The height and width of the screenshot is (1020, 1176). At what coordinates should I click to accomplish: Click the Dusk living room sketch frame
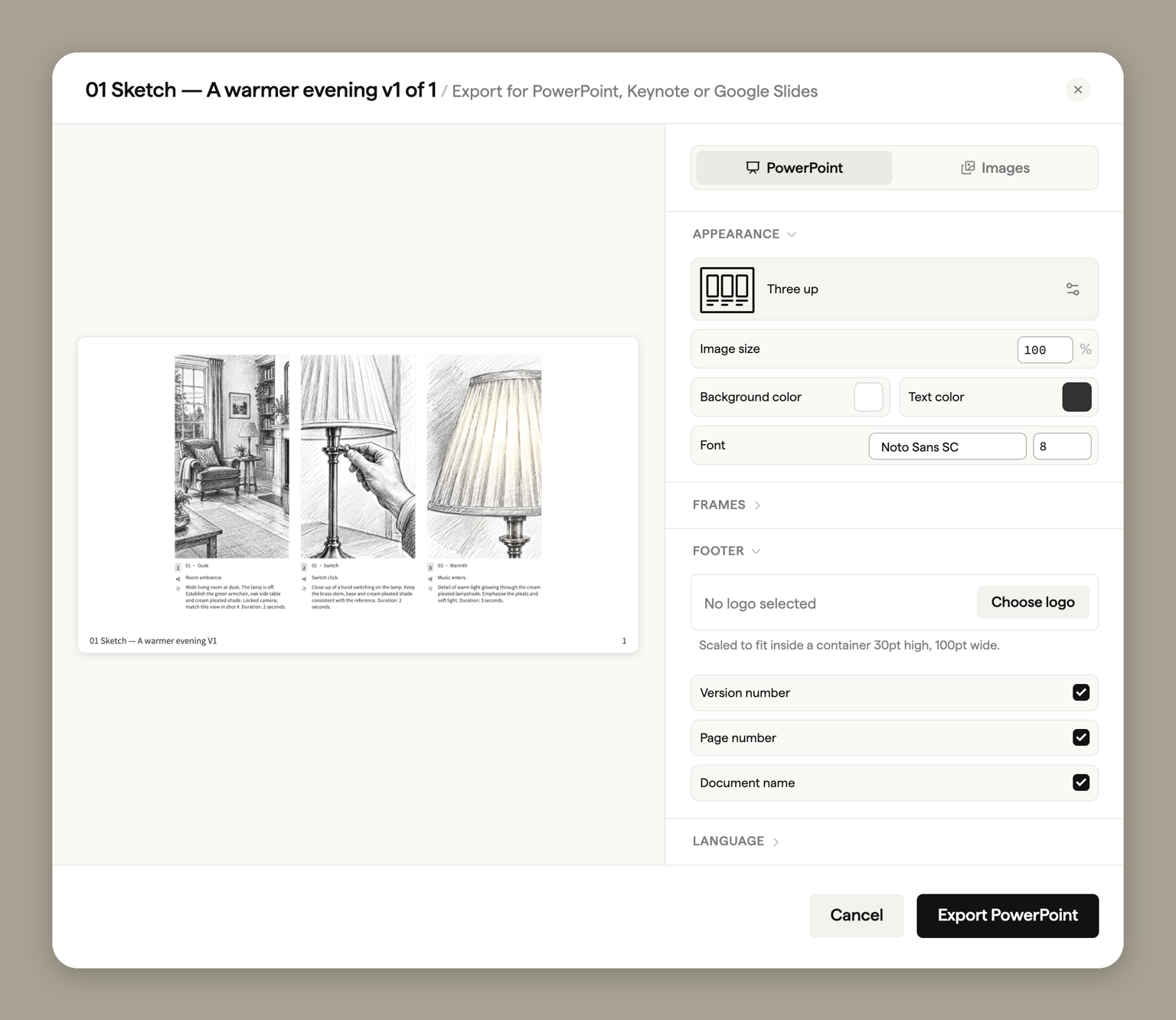tap(232, 456)
